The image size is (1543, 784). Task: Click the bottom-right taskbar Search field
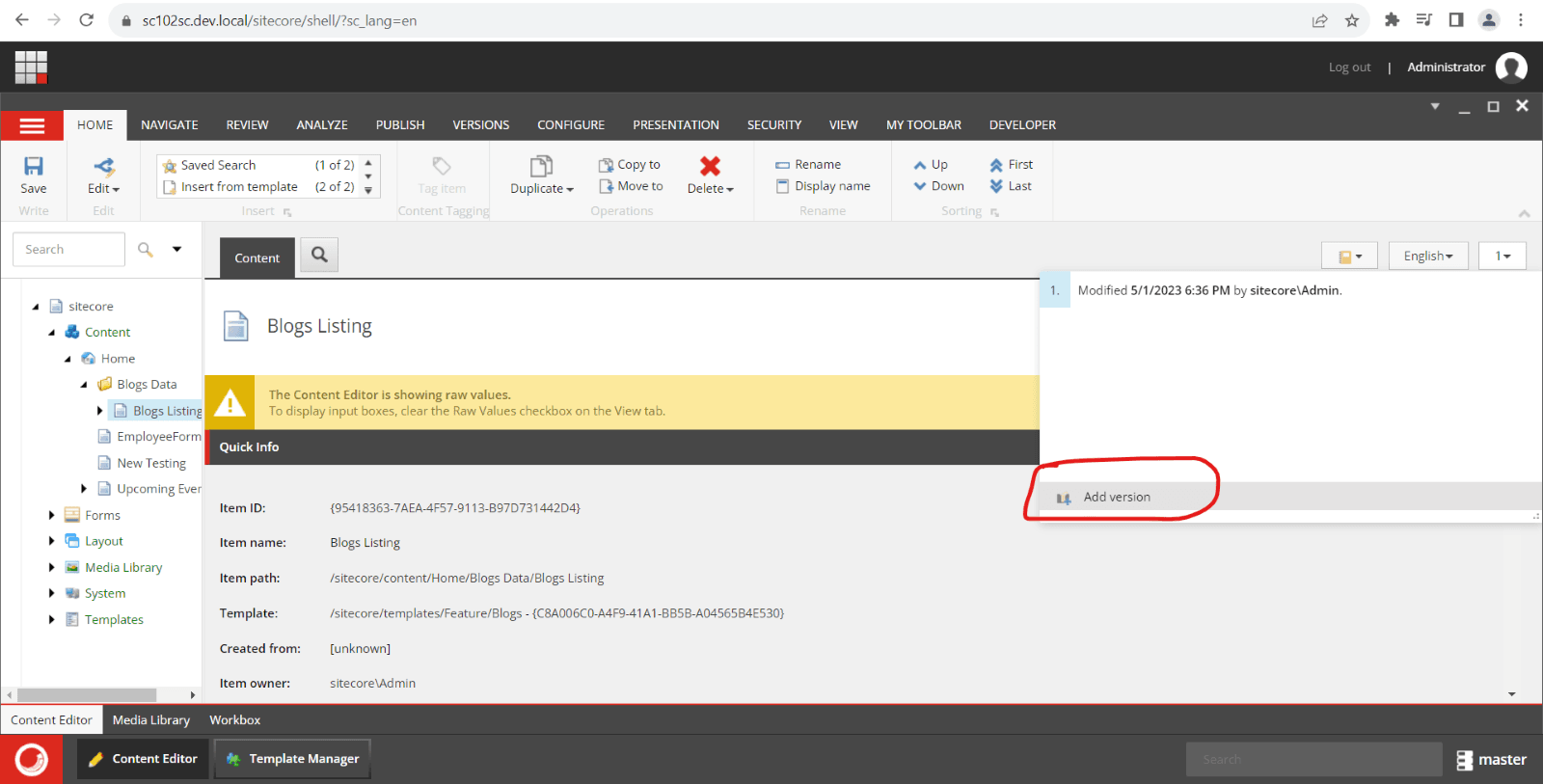click(x=1313, y=760)
